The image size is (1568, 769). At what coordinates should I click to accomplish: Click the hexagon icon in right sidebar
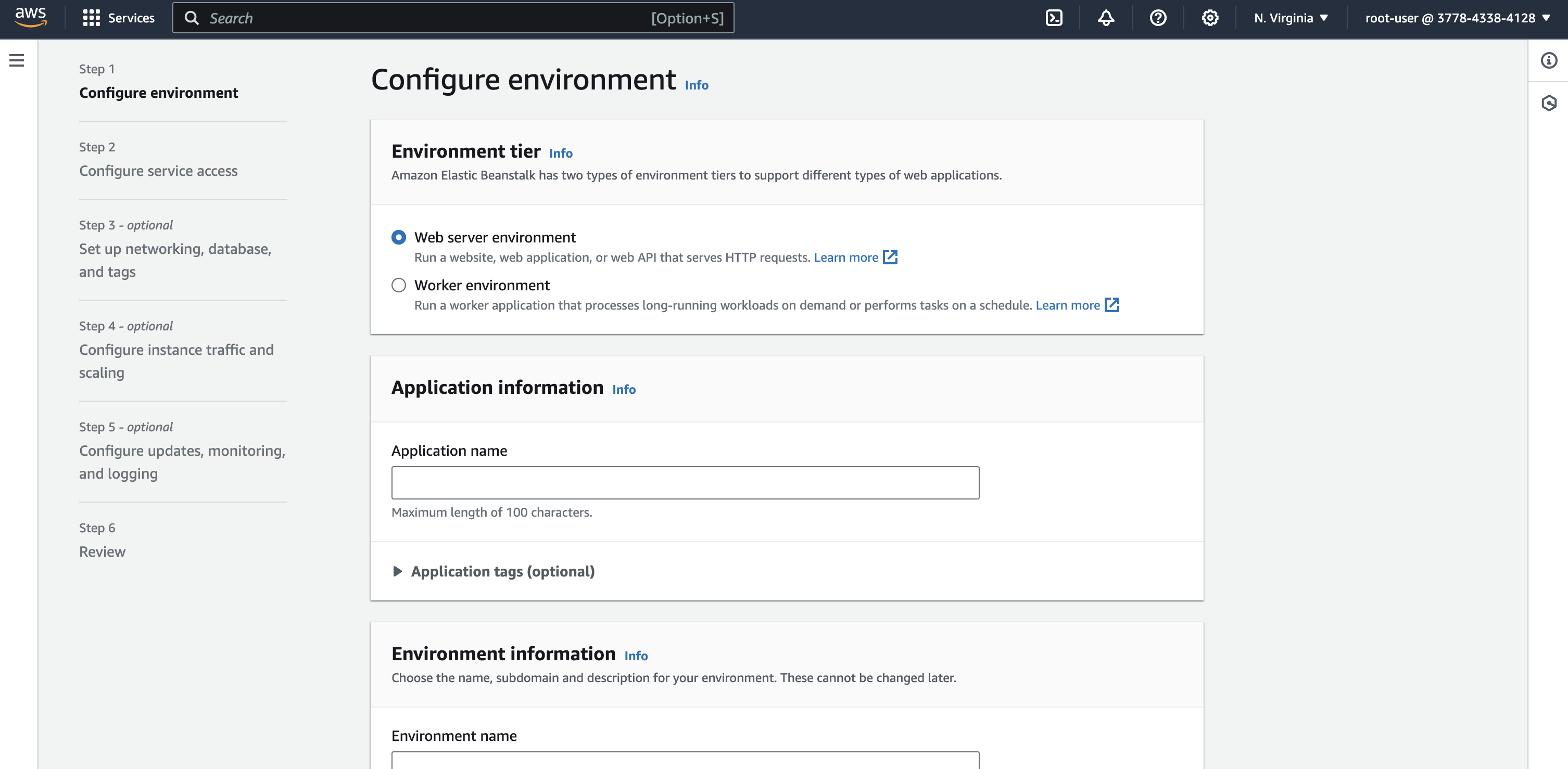point(1549,103)
